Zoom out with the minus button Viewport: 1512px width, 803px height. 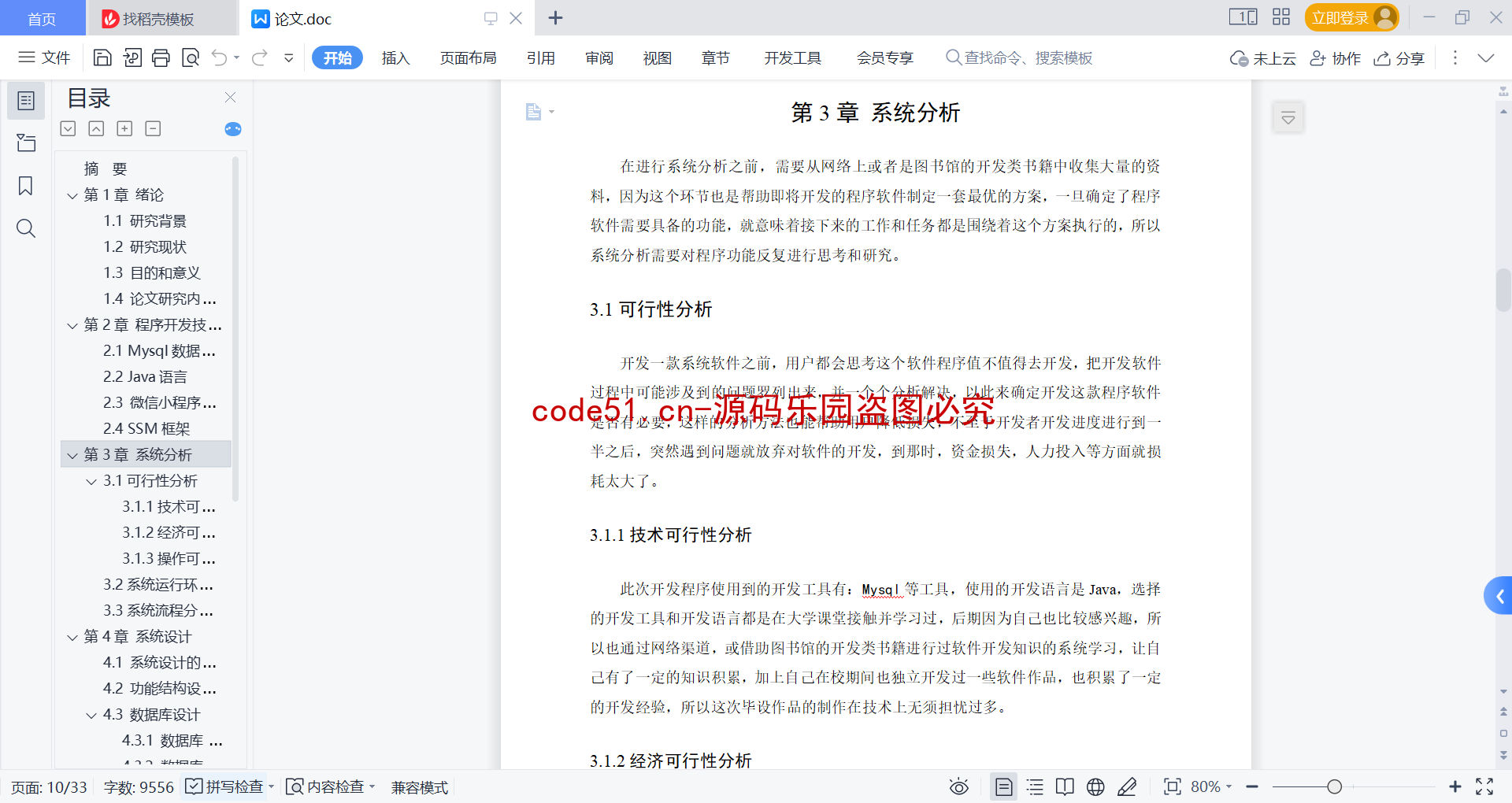click(1252, 786)
